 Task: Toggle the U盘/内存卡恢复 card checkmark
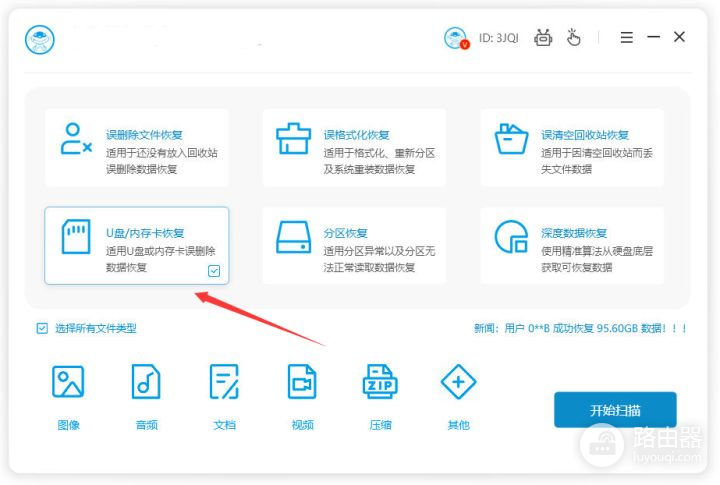(x=214, y=271)
